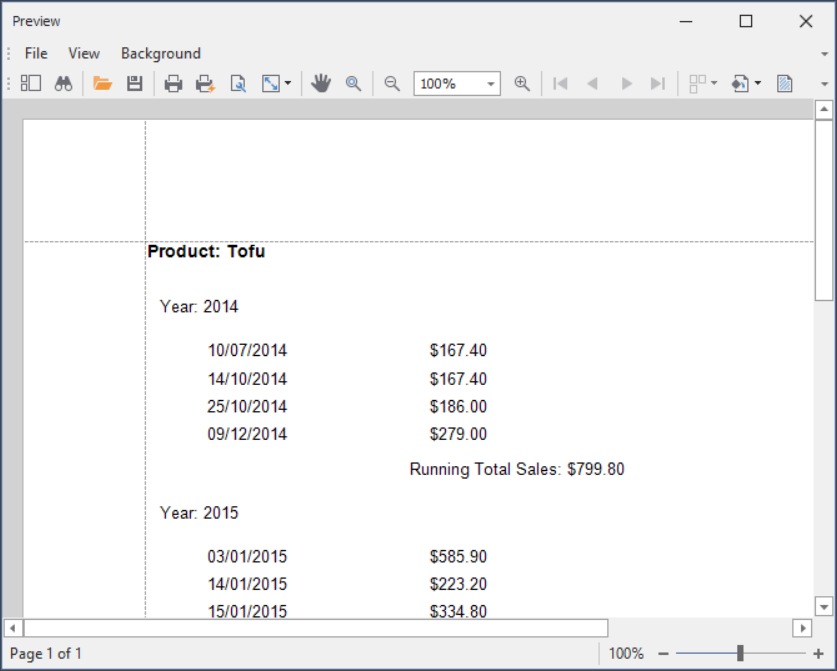Click the Scale icon
This screenshot has height=671, width=837.
(x=271, y=84)
